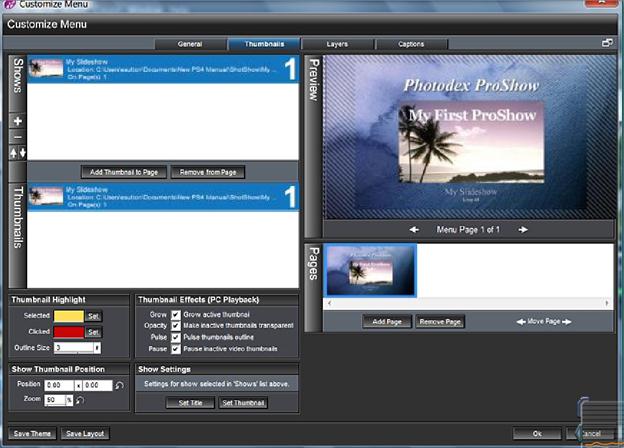Click the plus icon to add a show

(18, 121)
